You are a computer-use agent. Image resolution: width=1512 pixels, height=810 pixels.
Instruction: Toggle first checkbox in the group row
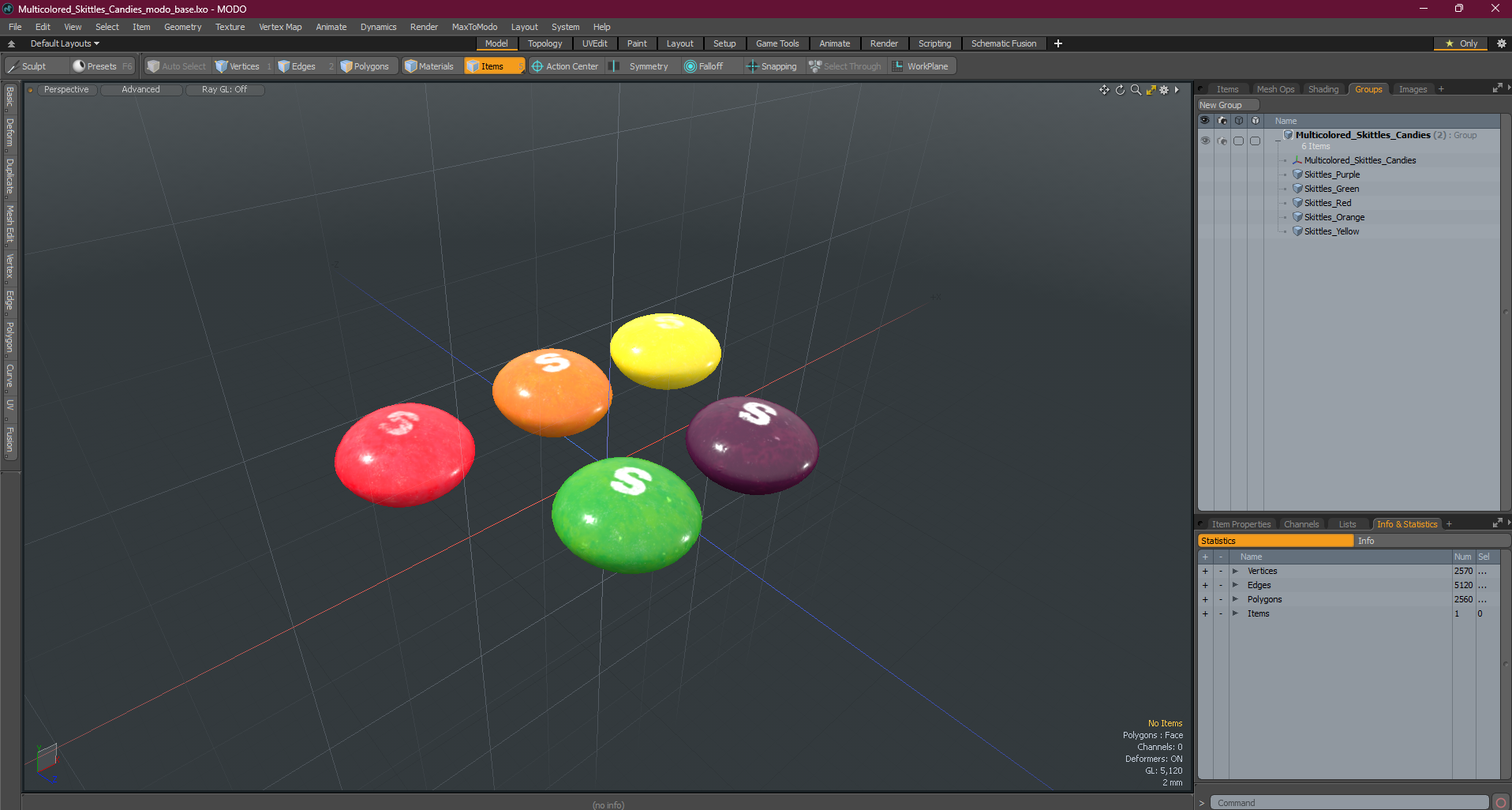[1238, 141]
